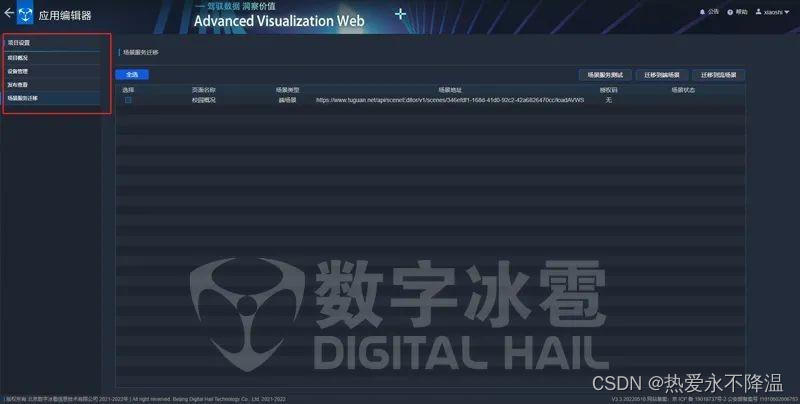Screen dimensions: 800x404
Task: Click the 场景地址 column header
Action: click(450, 90)
